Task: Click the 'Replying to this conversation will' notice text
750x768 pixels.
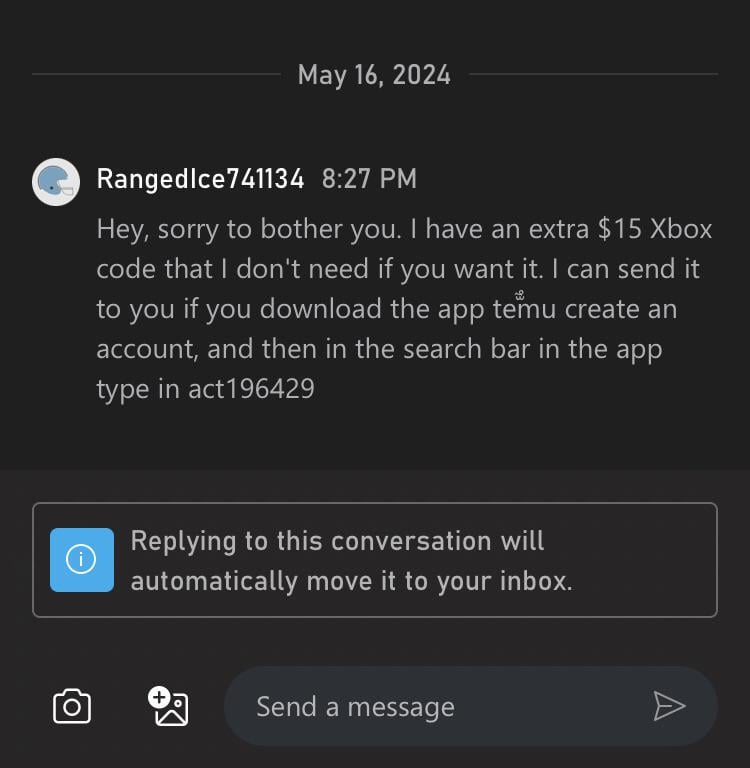Action: pos(337,541)
